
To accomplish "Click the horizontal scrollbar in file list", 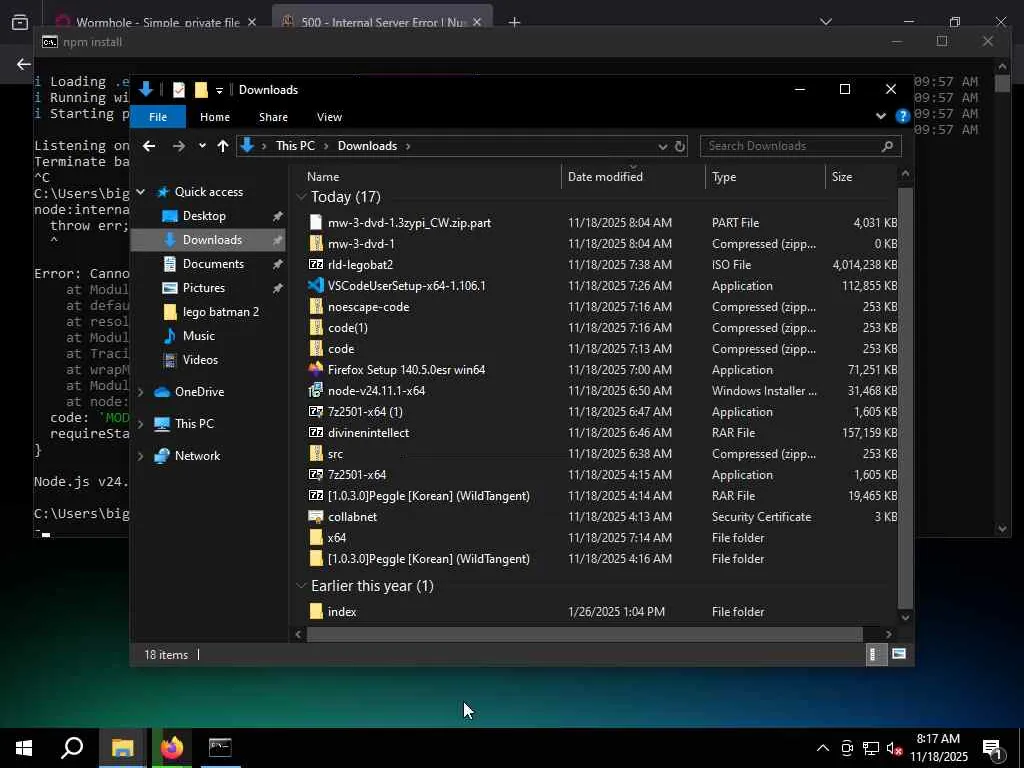I will tap(584, 634).
